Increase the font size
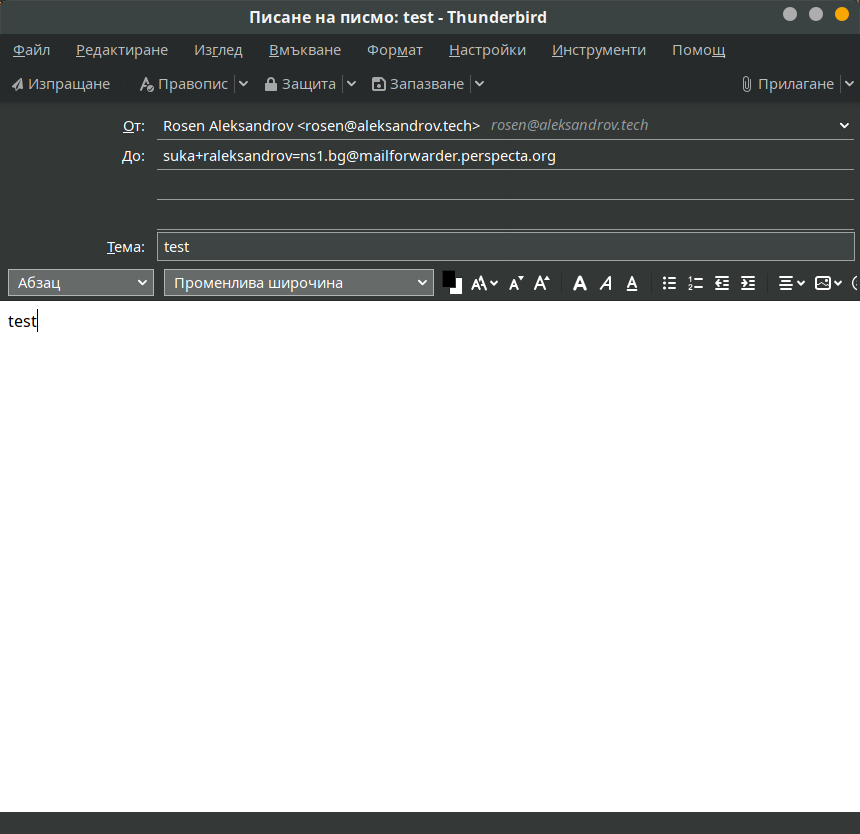Viewport: 860px width, 834px height. [x=541, y=283]
